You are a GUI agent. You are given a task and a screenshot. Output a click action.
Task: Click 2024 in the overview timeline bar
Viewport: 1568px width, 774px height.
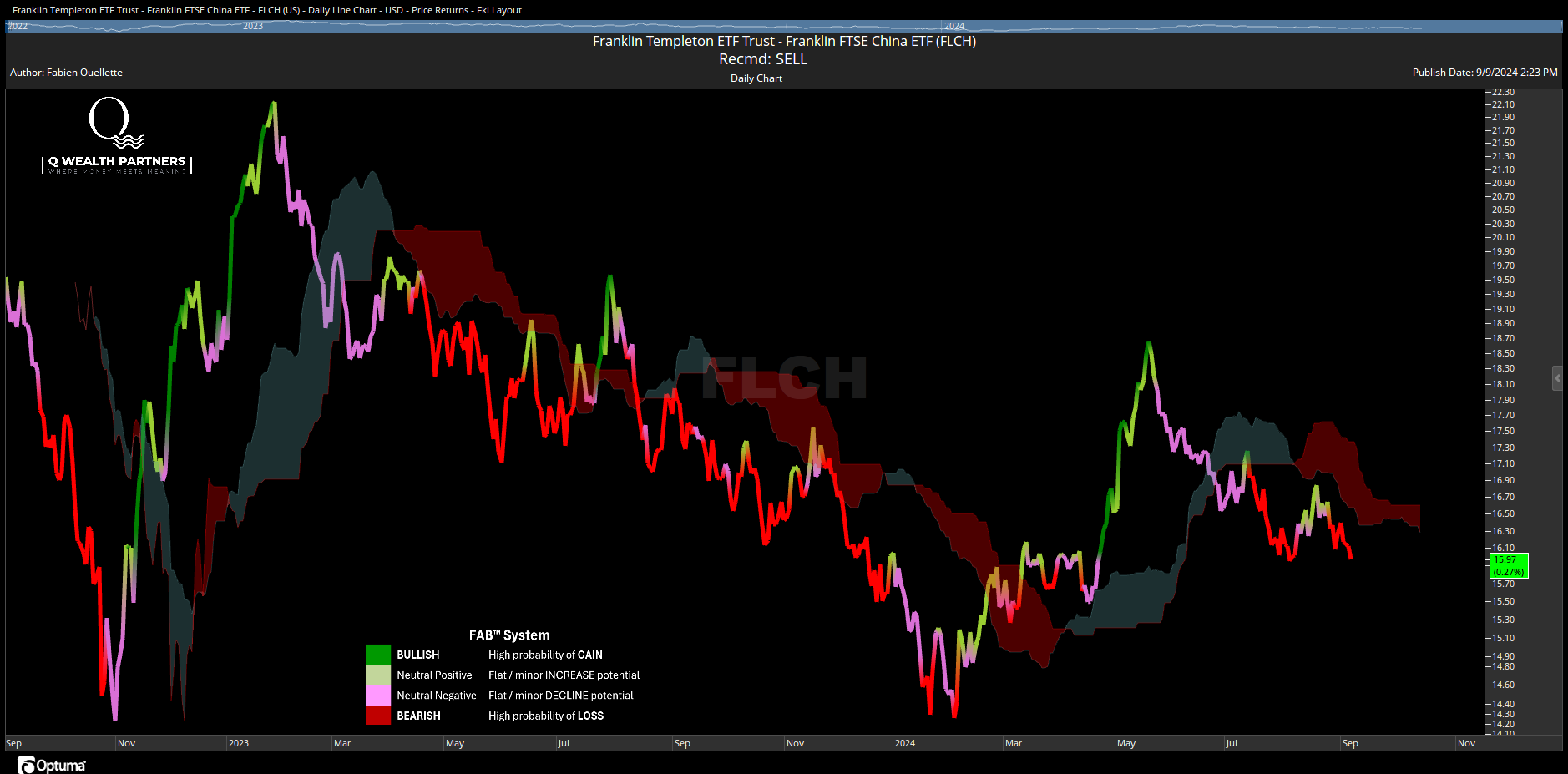coord(954,27)
